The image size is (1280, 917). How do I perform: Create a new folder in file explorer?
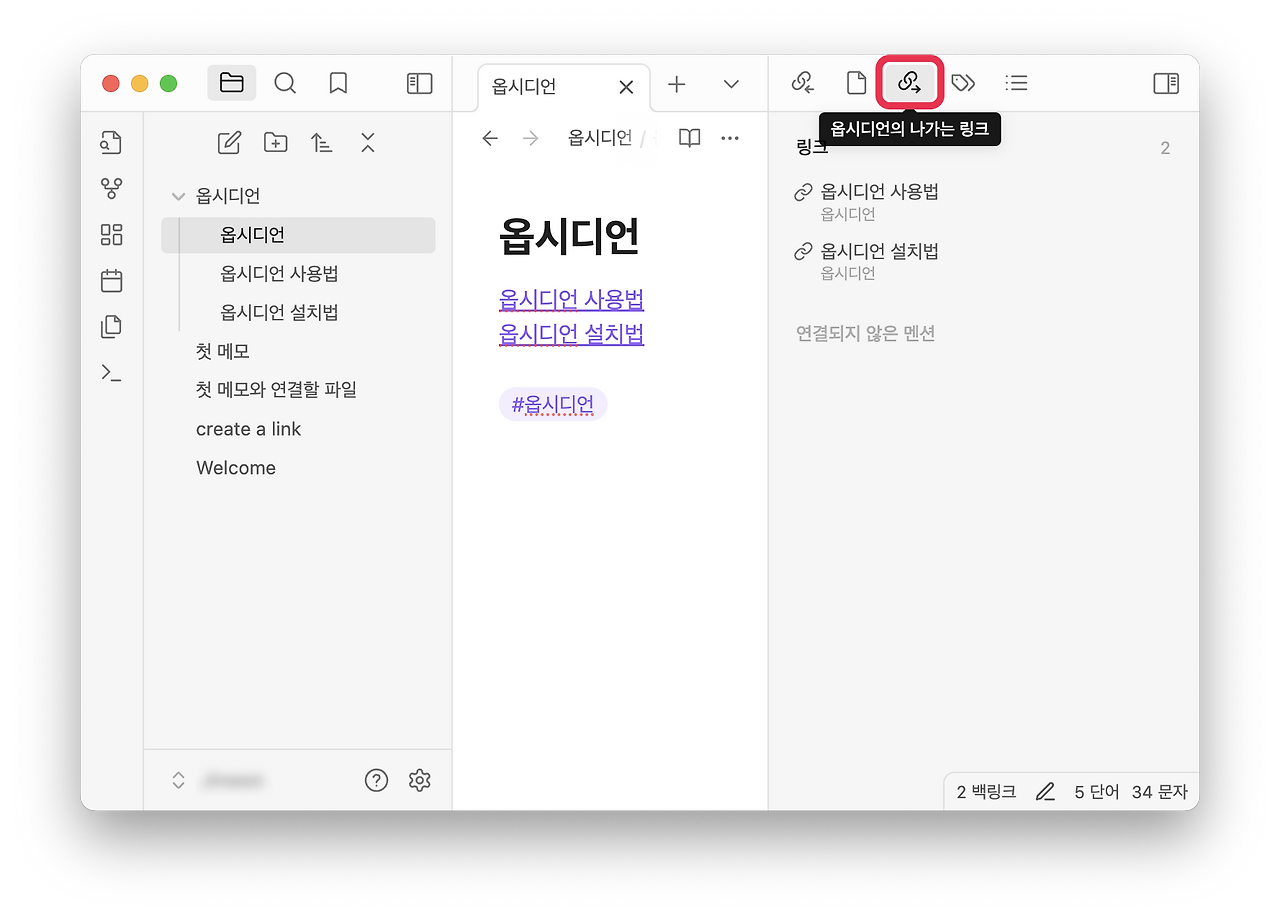pyautogui.click(x=275, y=143)
